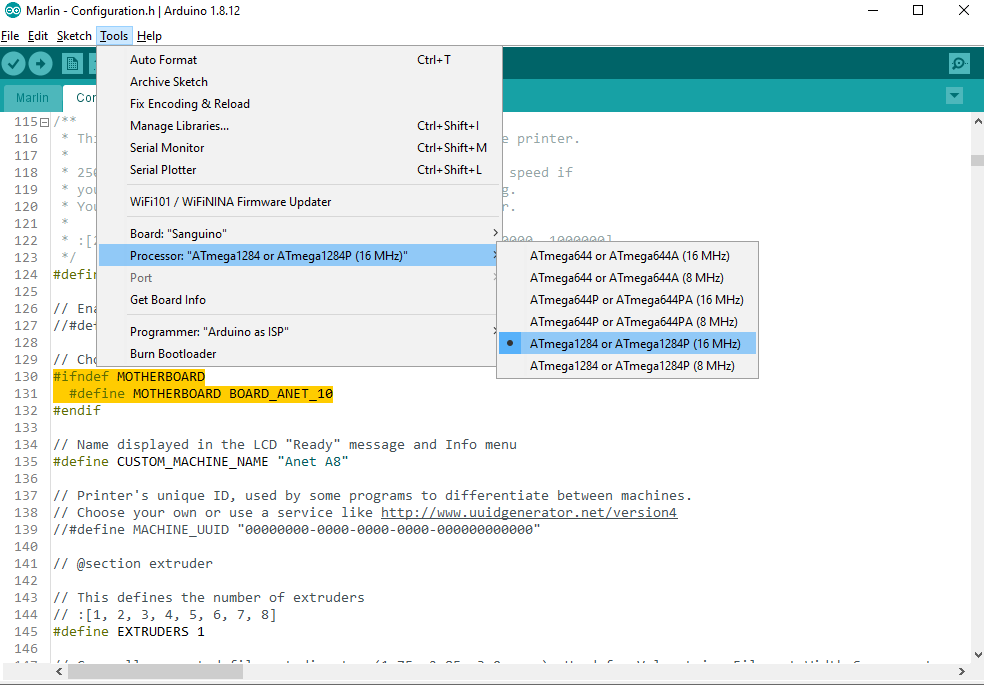Screen dimensions: 984x685
Task: Close the open Tools menu
Action: tap(114, 36)
